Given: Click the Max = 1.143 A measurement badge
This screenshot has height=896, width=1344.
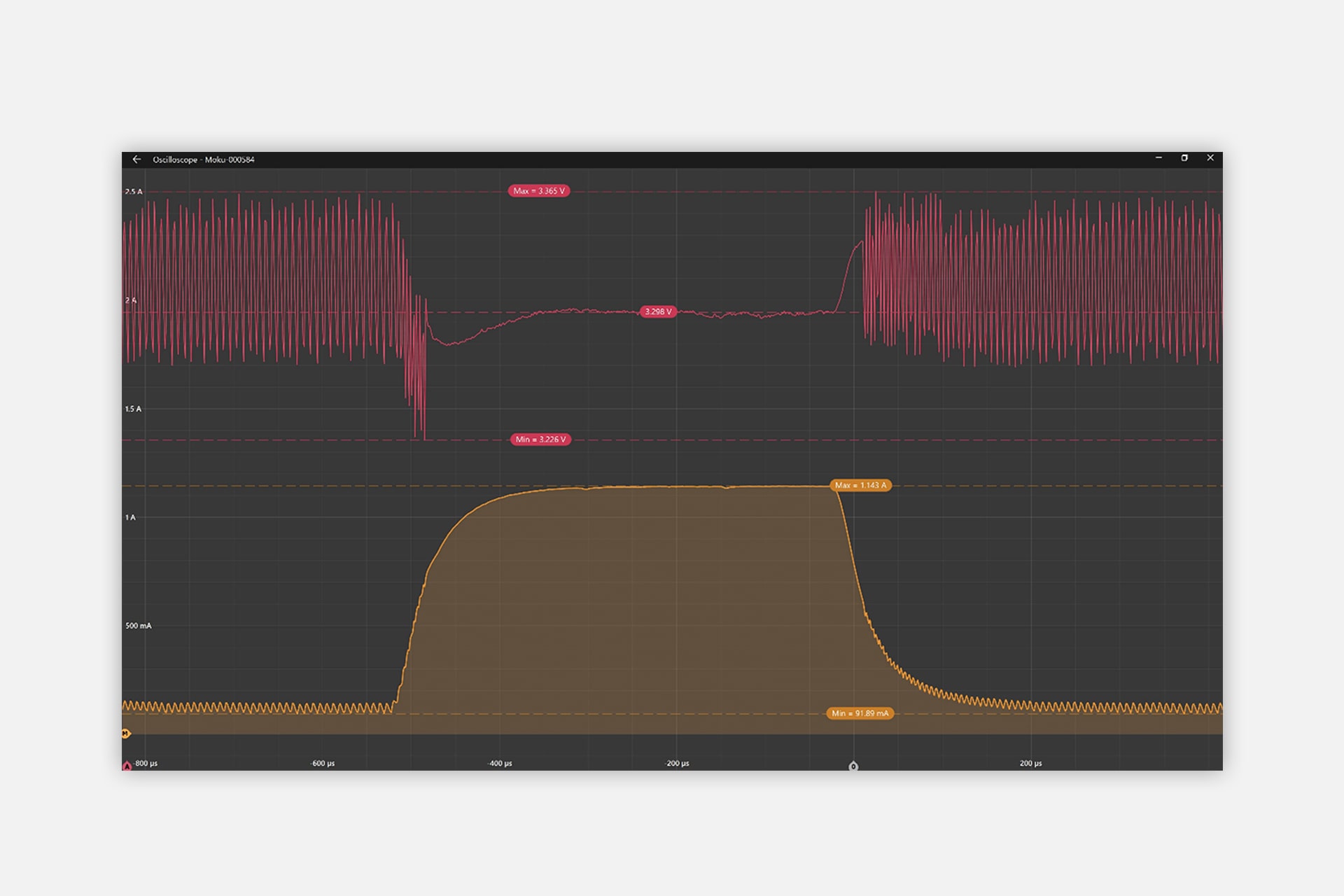Looking at the screenshot, I should click(862, 484).
